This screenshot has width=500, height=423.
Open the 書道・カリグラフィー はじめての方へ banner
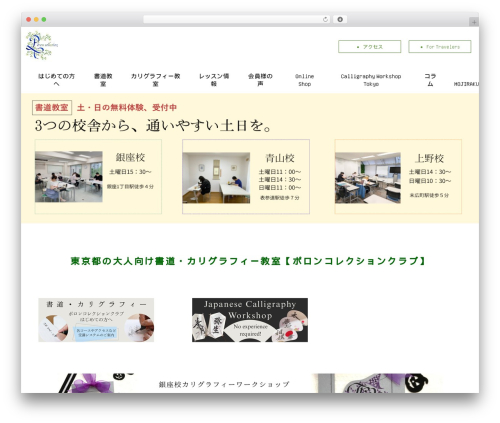coord(96,320)
